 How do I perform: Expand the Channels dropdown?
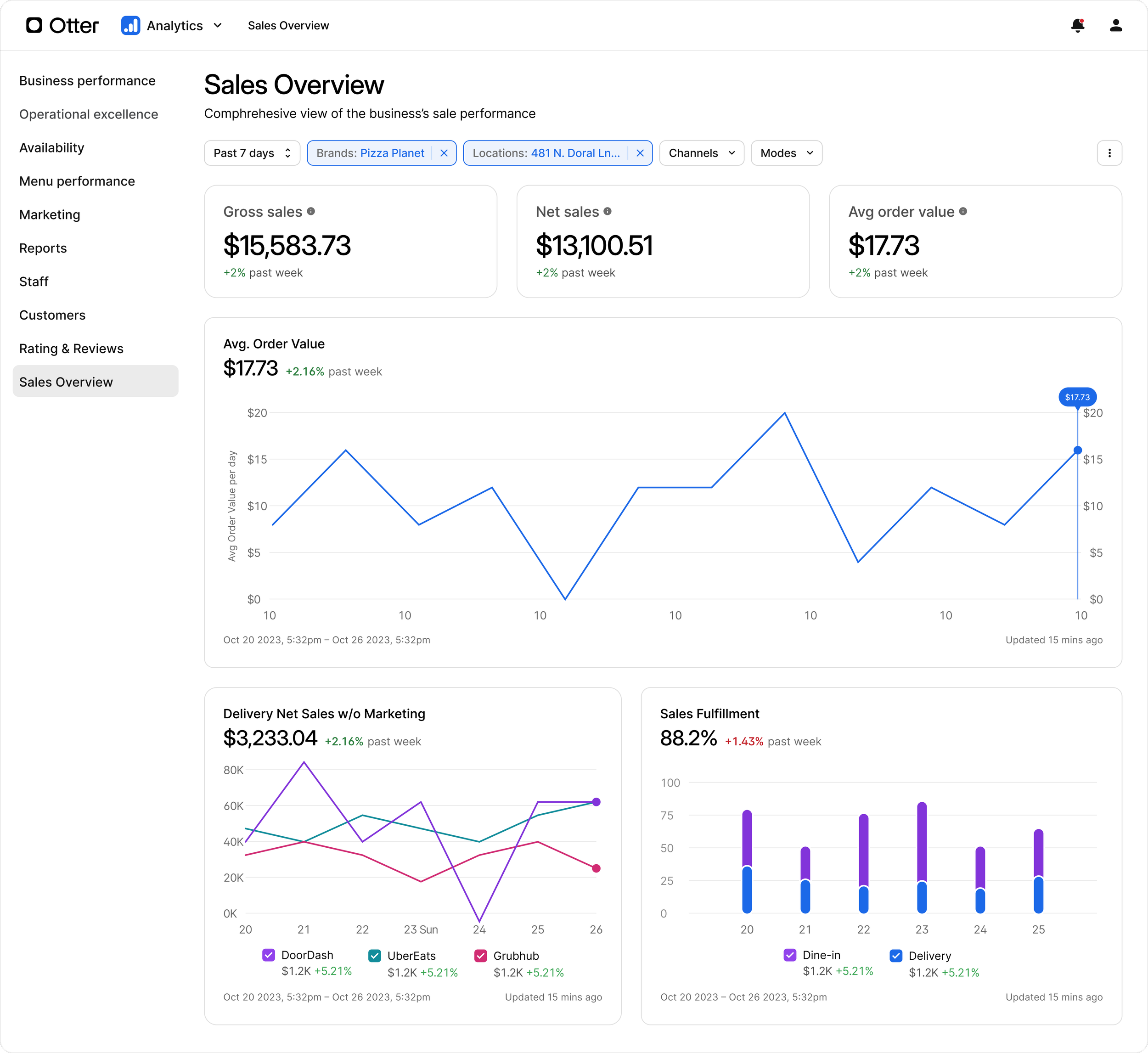(701, 153)
